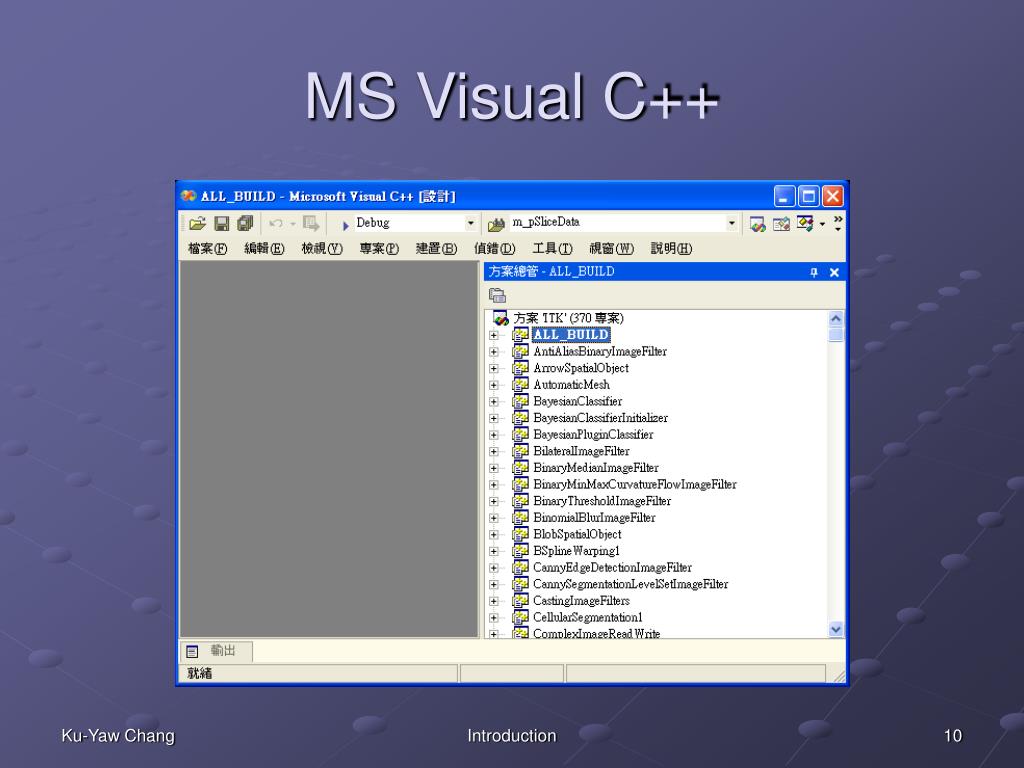
Task: Expand the BSplineWarping1 node
Action: [x=494, y=551]
